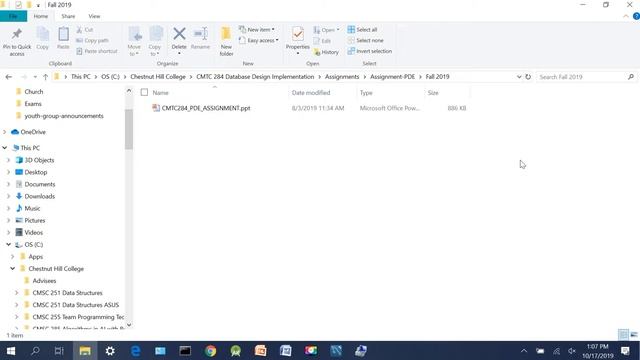The image size is (640, 360).
Task: Click Invert selection in the ribbon
Action: click(x=370, y=51)
